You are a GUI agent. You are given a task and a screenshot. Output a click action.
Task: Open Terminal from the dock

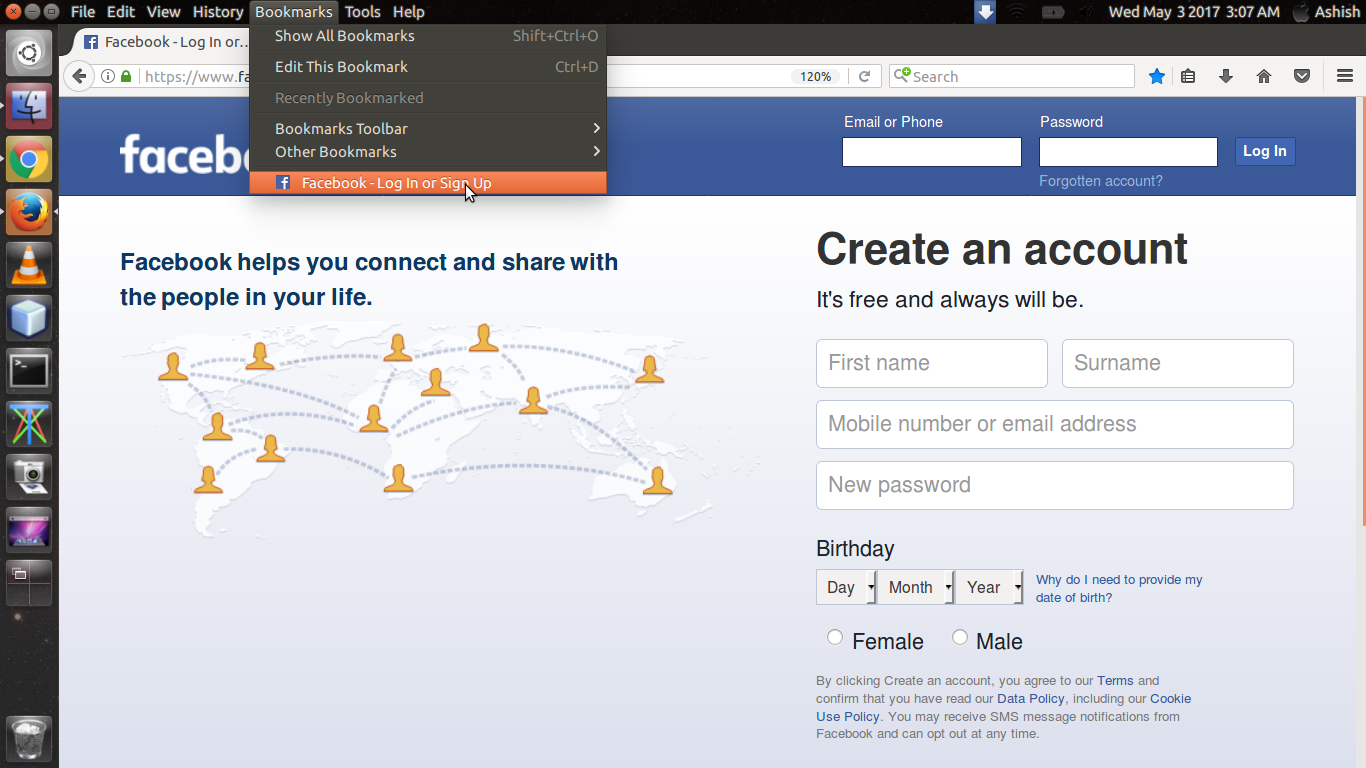(29, 371)
